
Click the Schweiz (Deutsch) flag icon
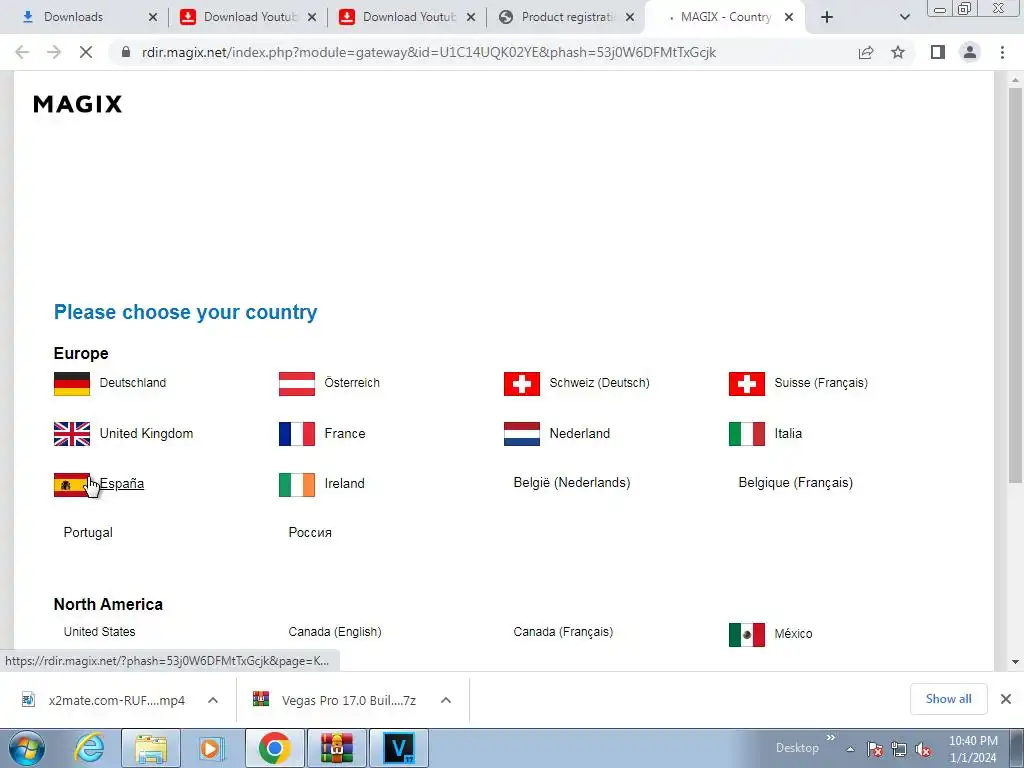click(x=522, y=383)
